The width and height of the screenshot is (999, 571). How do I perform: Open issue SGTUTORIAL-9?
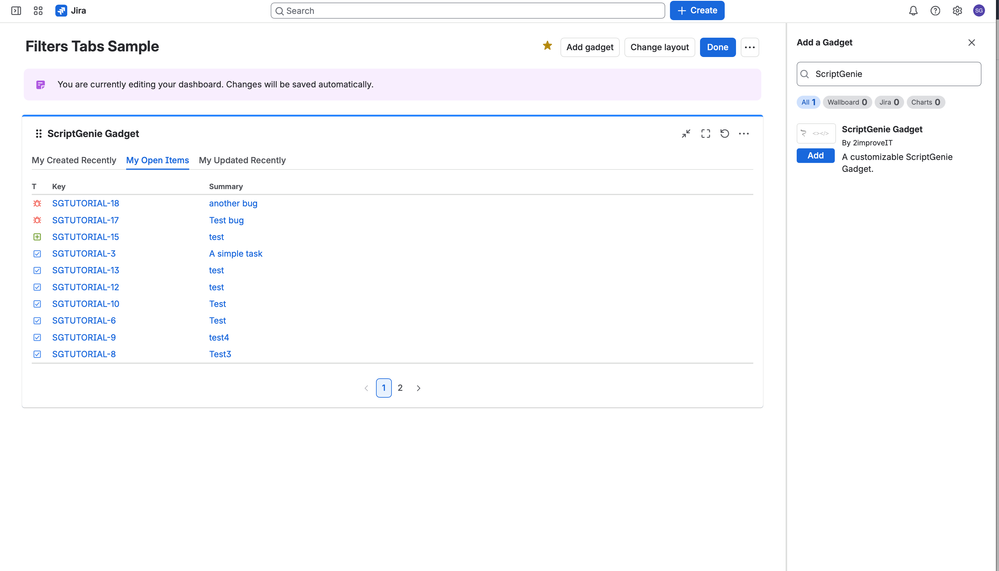(83, 338)
